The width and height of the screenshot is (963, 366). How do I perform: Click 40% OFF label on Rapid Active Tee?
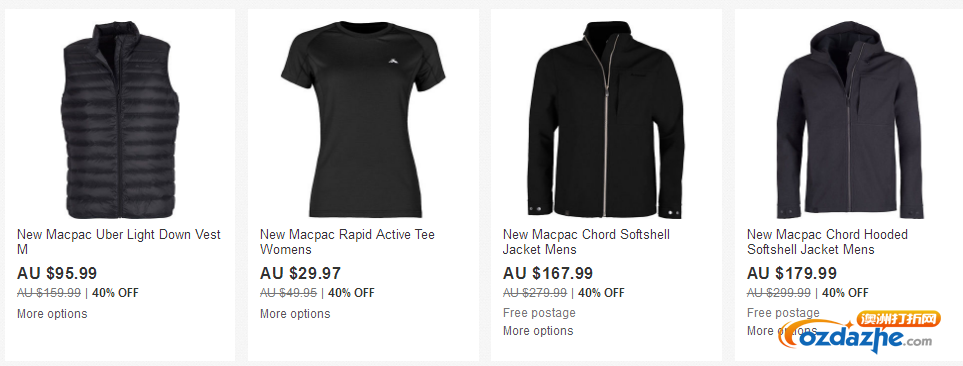tap(351, 293)
